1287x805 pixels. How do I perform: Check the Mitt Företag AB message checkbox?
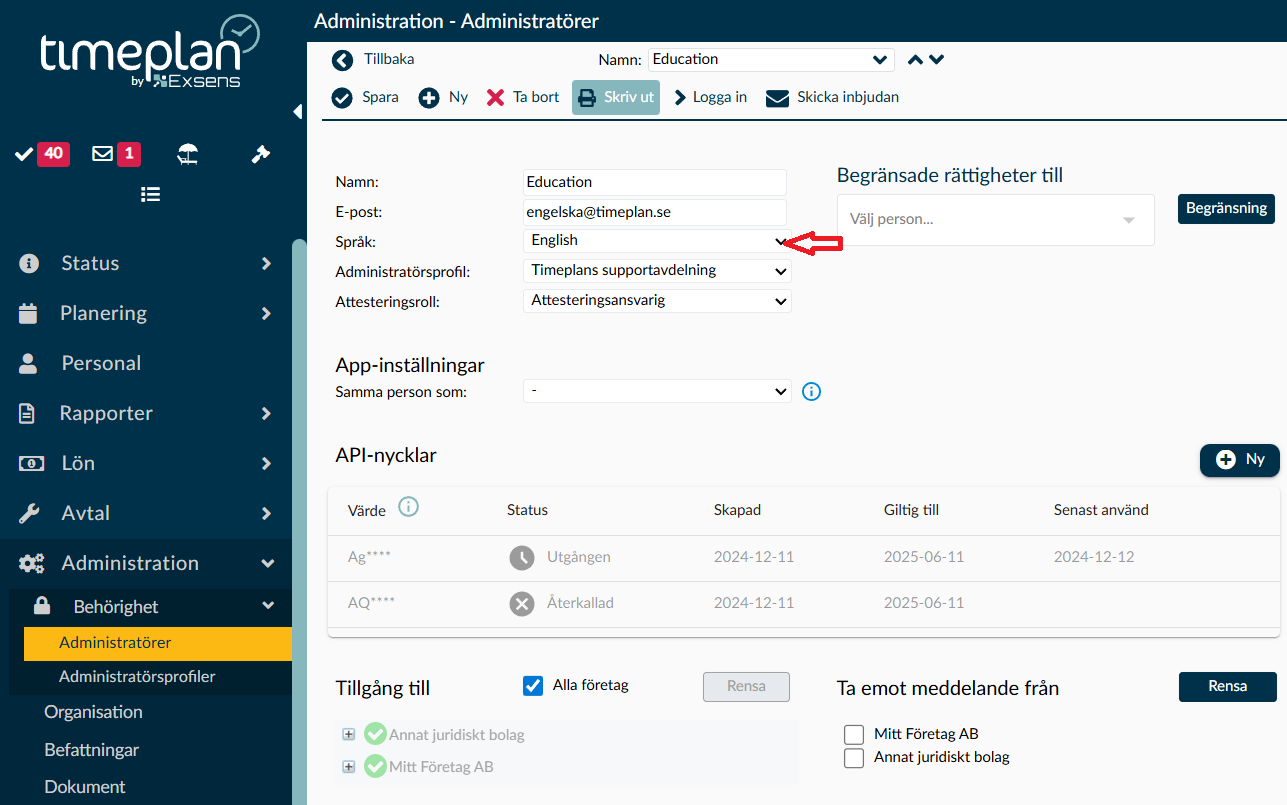pyautogui.click(x=854, y=734)
